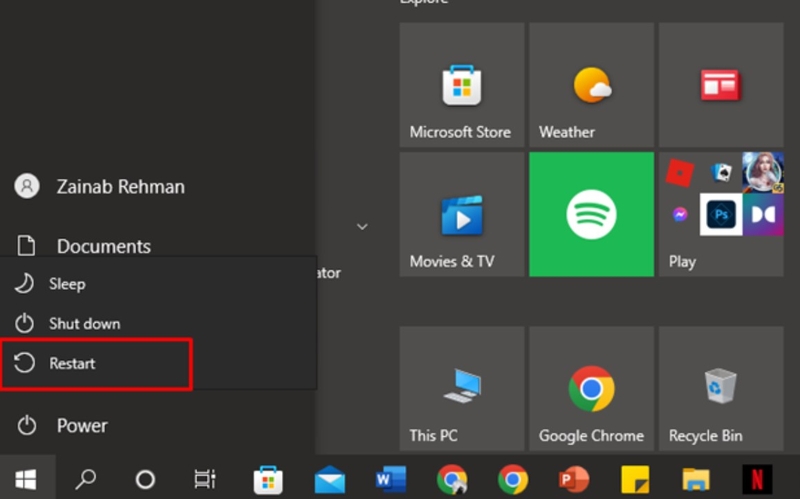
Task: Select Shut down from power menu
Action: click(158, 323)
